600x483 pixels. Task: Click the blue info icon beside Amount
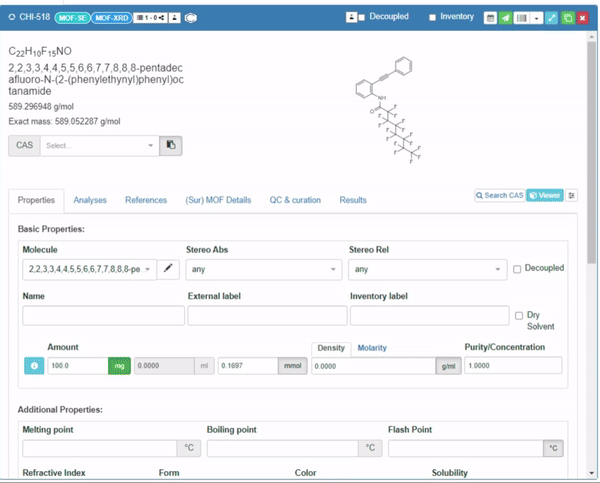[x=34, y=366]
